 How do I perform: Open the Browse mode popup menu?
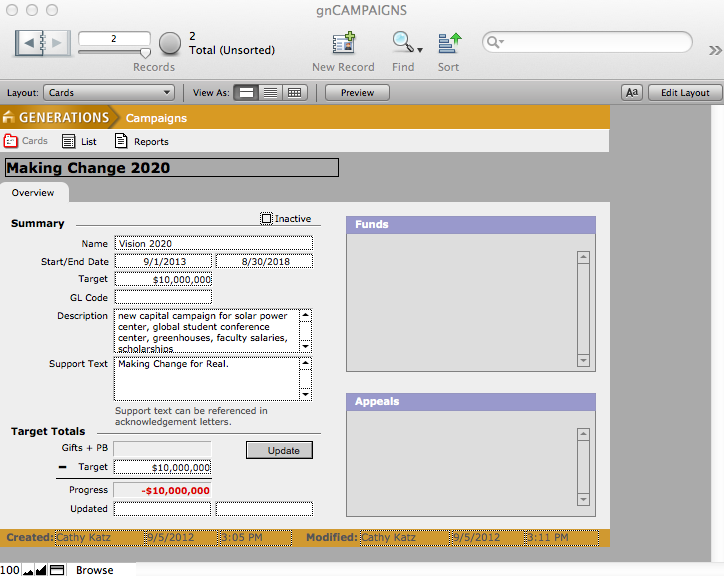(95, 570)
